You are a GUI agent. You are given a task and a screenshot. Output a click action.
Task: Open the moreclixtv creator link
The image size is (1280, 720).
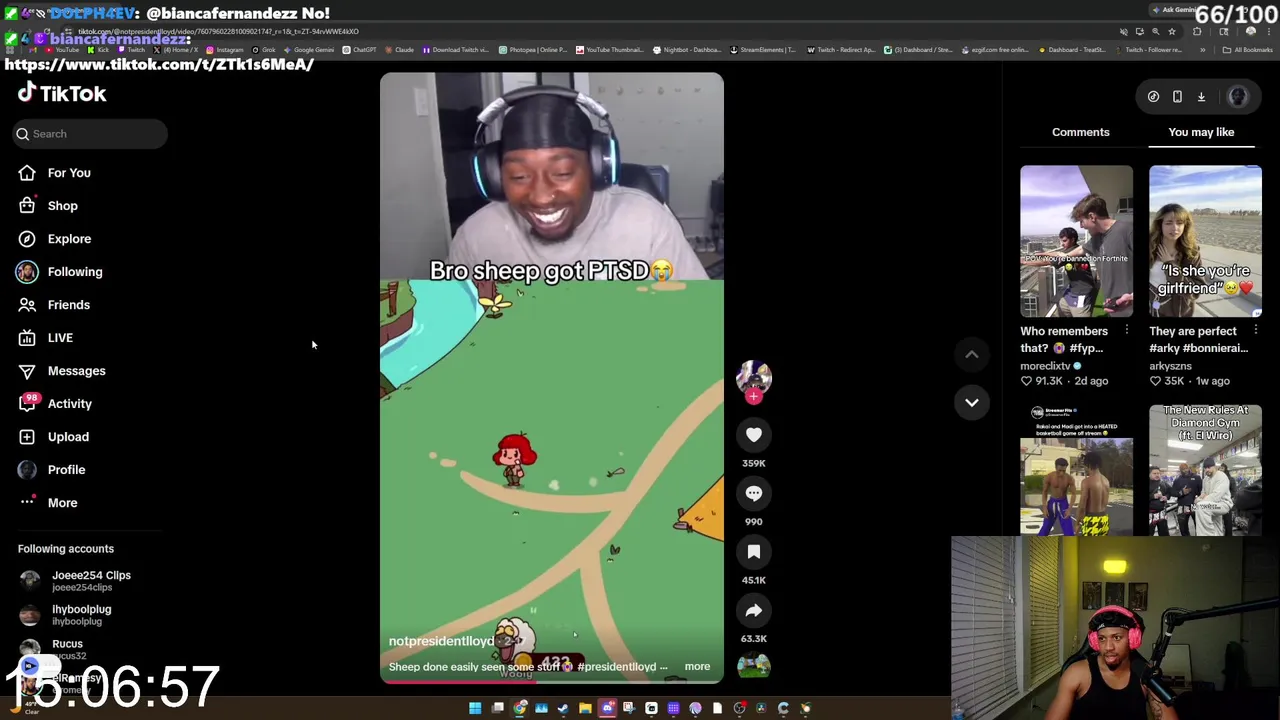click(1045, 366)
